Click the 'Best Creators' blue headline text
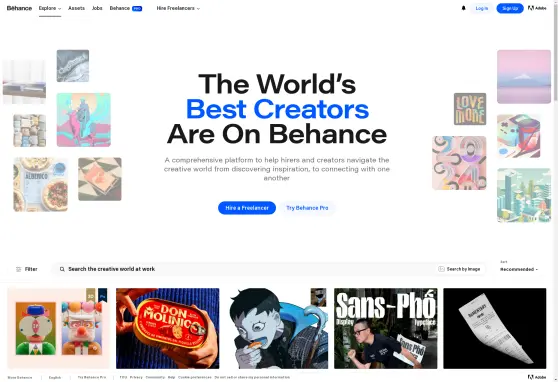The width and height of the screenshot is (558, 382). coord(278,109)
